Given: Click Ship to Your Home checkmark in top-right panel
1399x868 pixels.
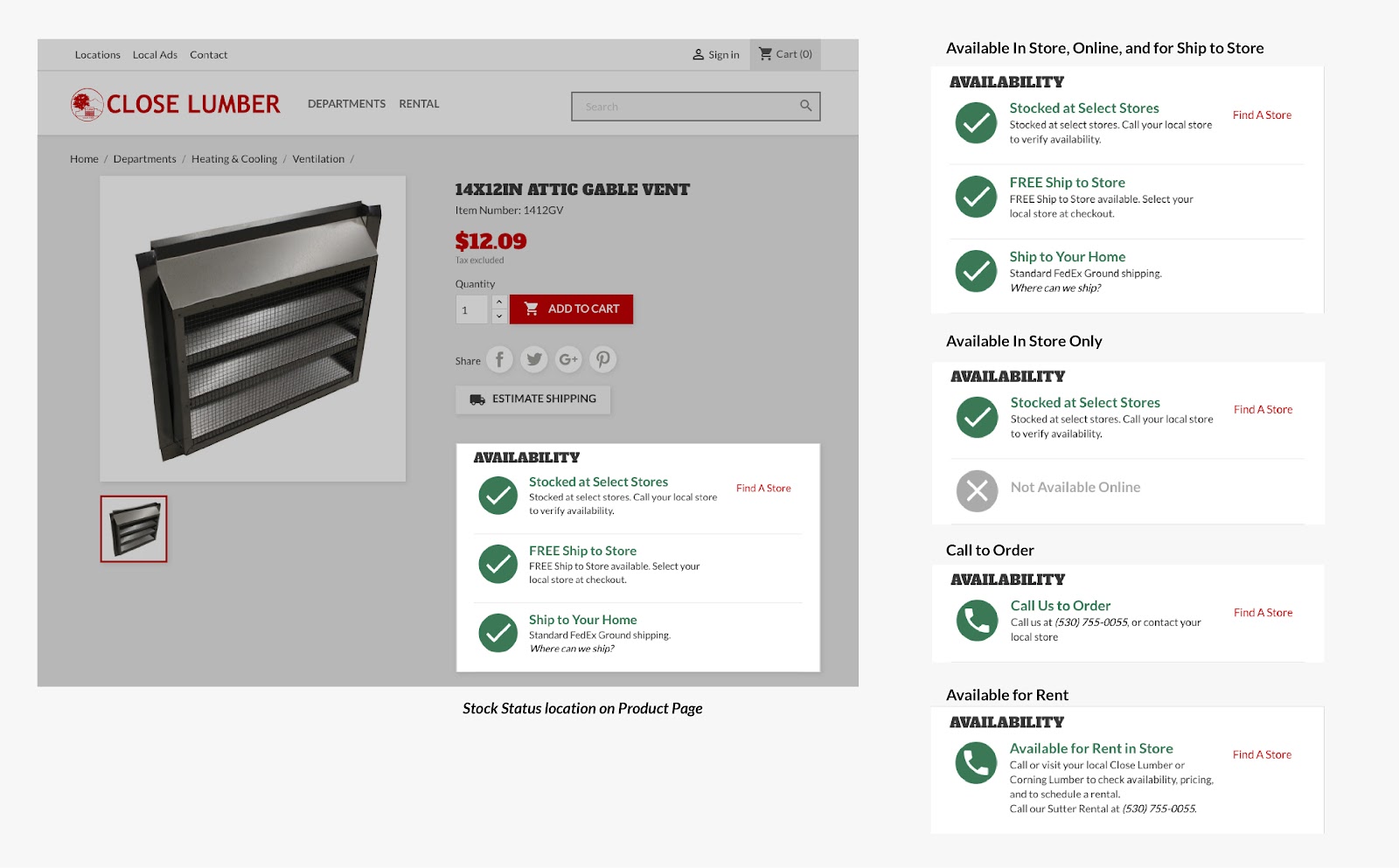Looking at the screenshot, I should click(976, 271).
